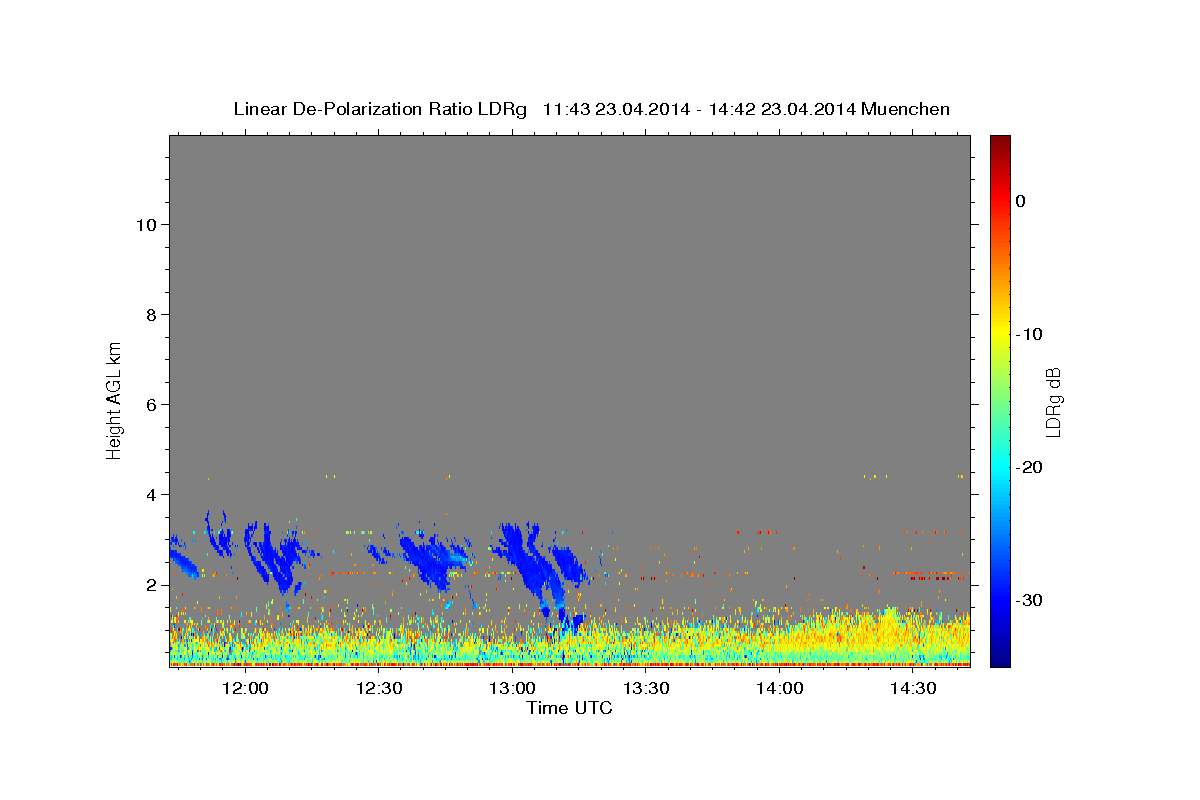The width and height of the screenshot is (1200, 800).
Task: Click the colorbar value -10 label
Action: tap(1028, 334)
